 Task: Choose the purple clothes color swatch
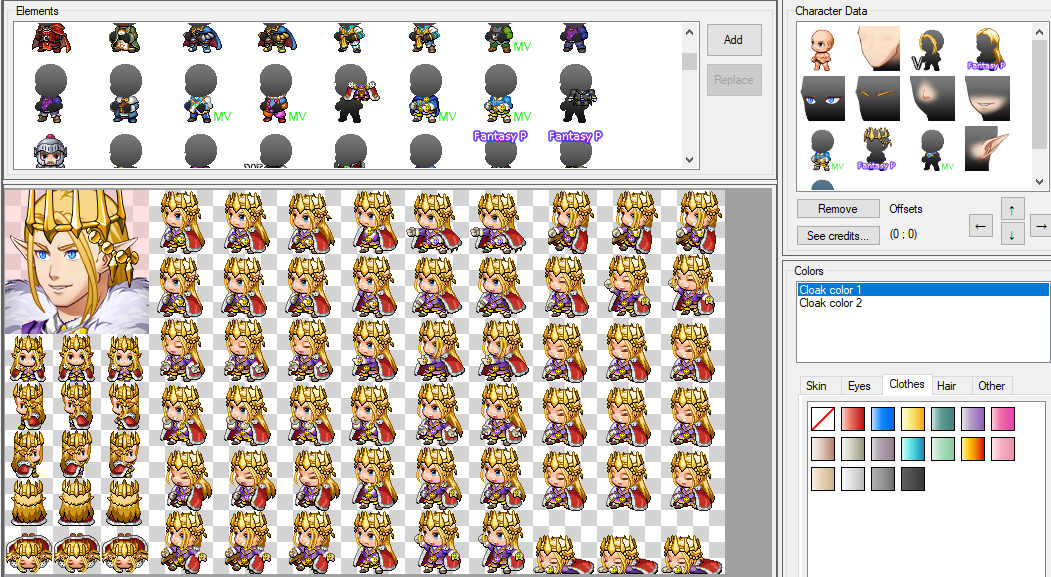973,419
